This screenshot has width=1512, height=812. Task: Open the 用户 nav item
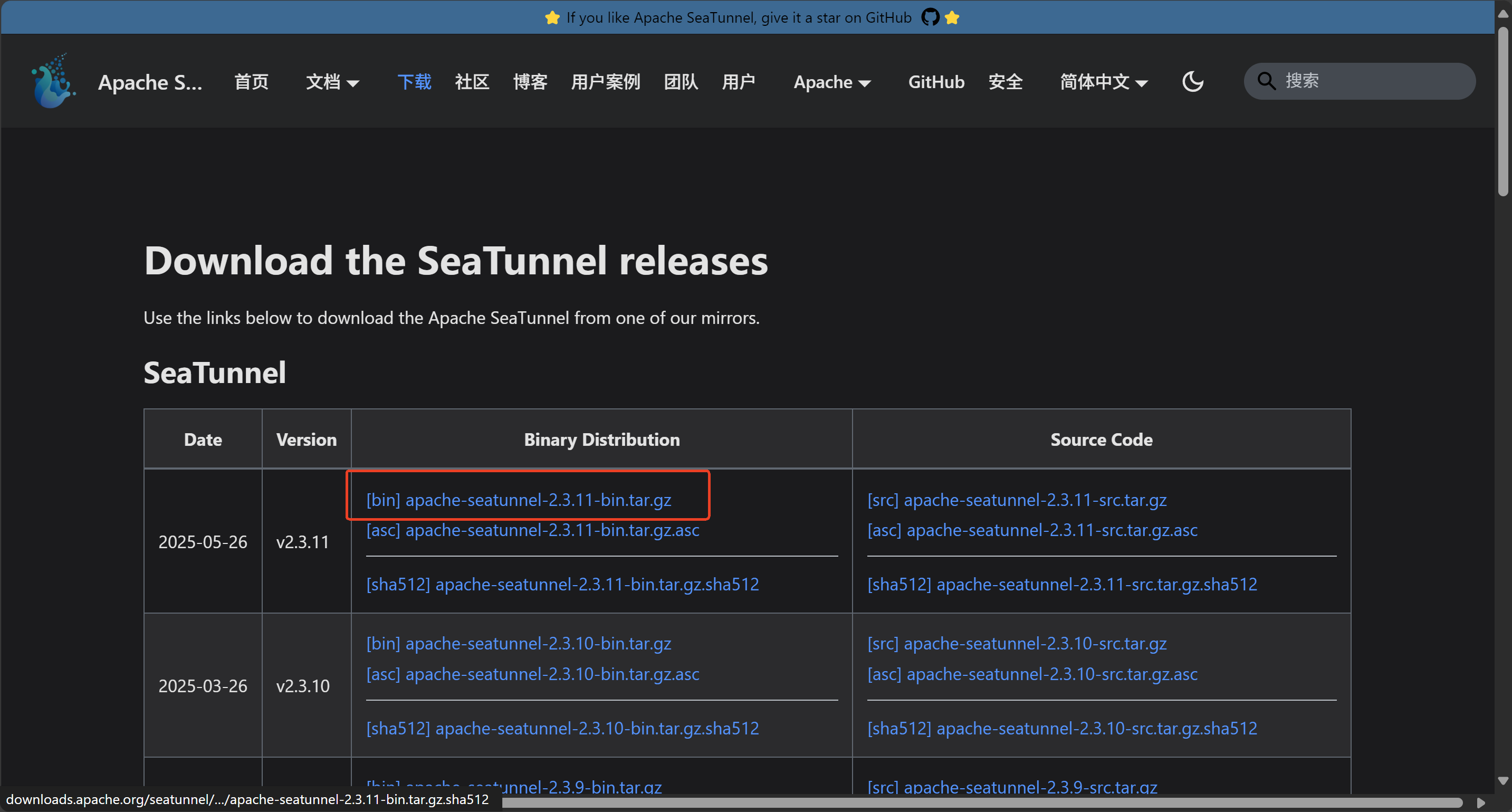(739, 82)
